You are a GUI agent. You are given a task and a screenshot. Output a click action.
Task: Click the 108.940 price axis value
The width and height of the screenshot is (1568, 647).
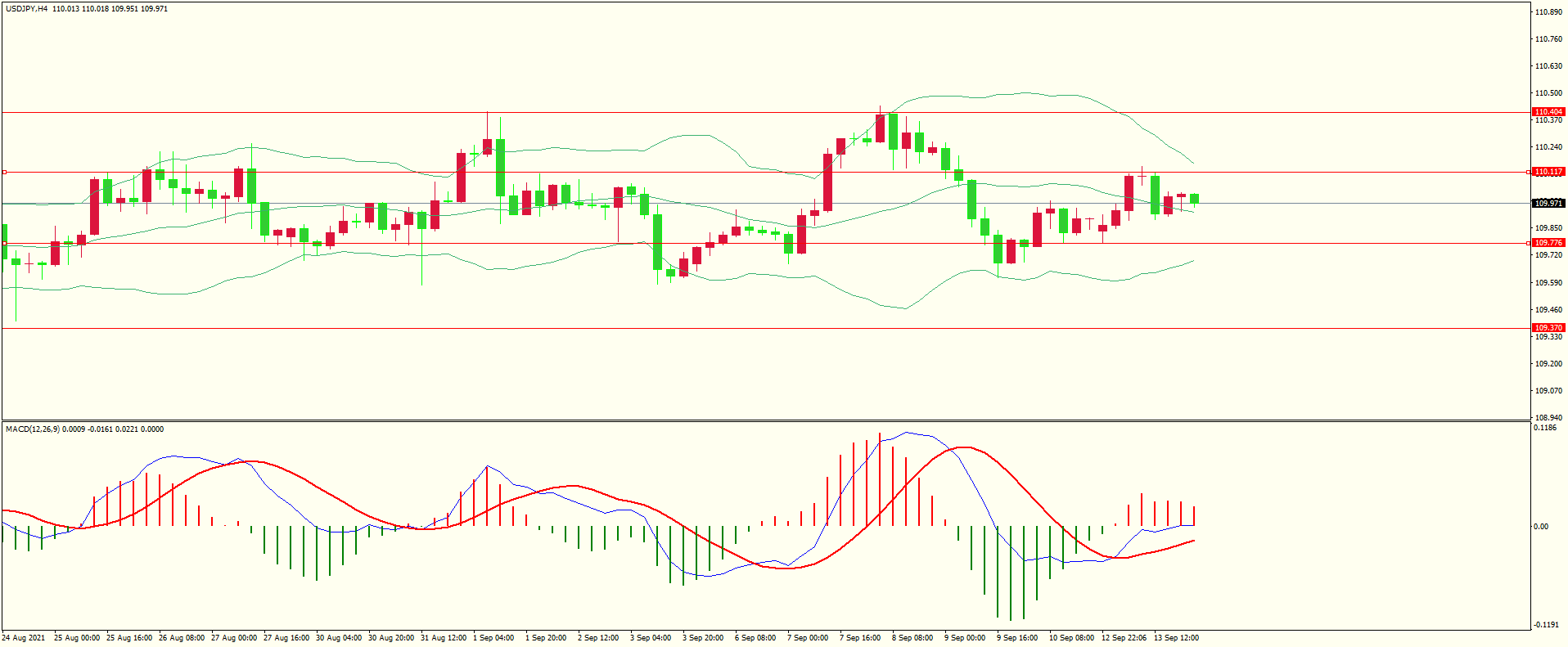click(x=1548, y=418)
